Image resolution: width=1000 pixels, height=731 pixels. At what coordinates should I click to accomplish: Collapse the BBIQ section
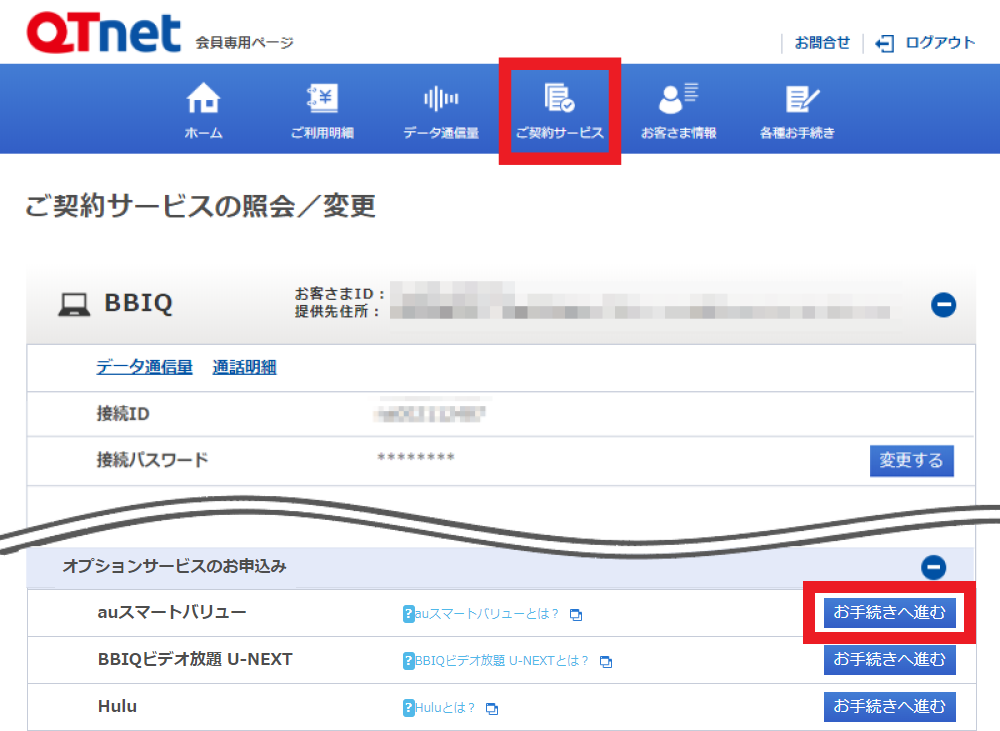tap(943, 305)
